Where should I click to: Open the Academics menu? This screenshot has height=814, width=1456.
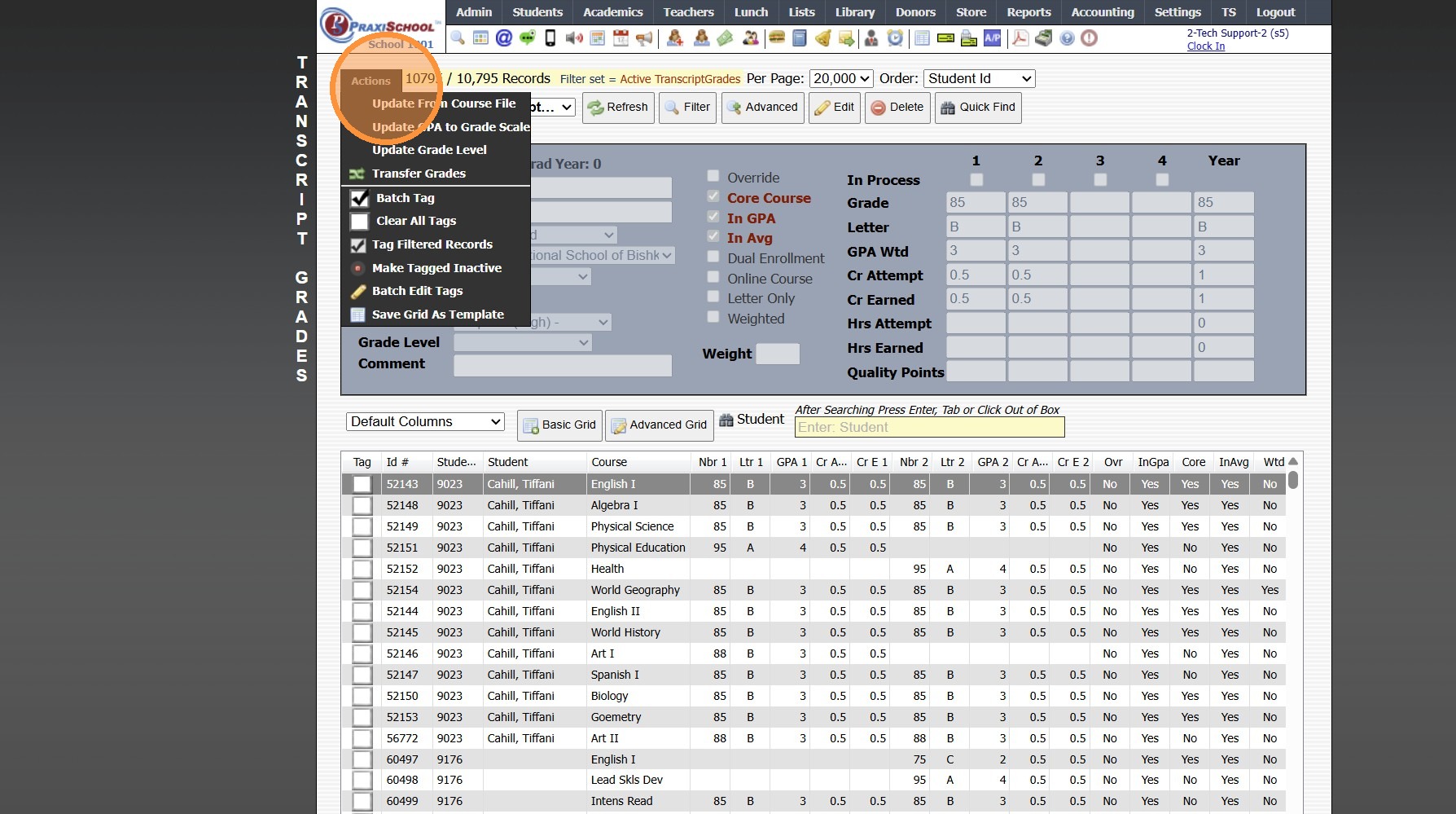(x=612, y=12)
